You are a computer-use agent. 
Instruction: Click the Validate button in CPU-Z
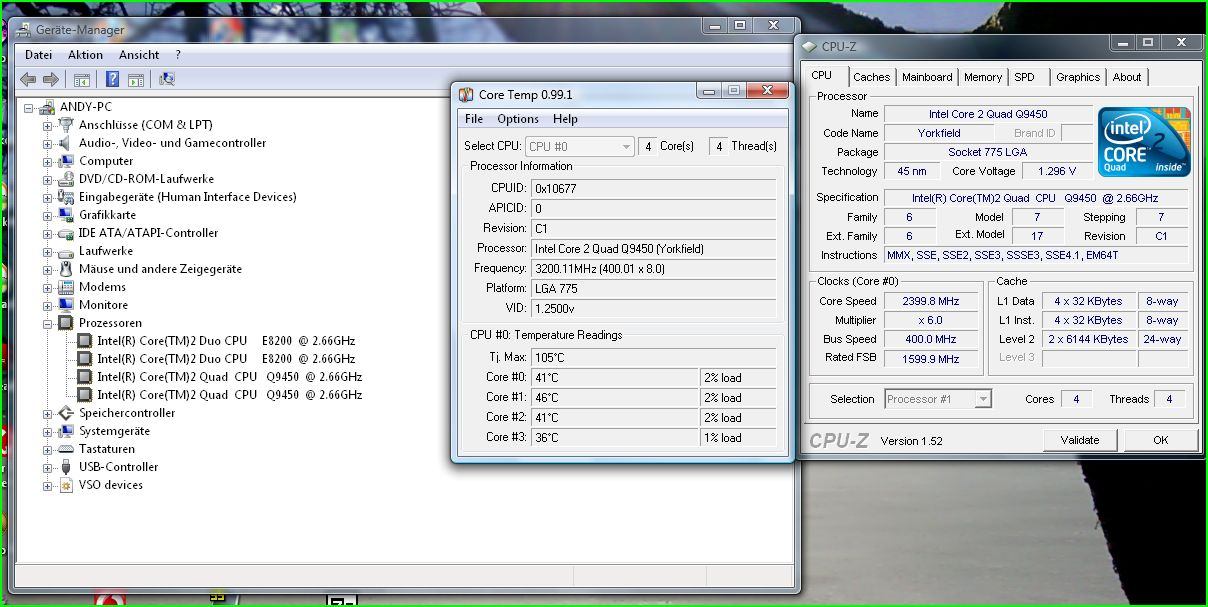(x=1080, y=440)
